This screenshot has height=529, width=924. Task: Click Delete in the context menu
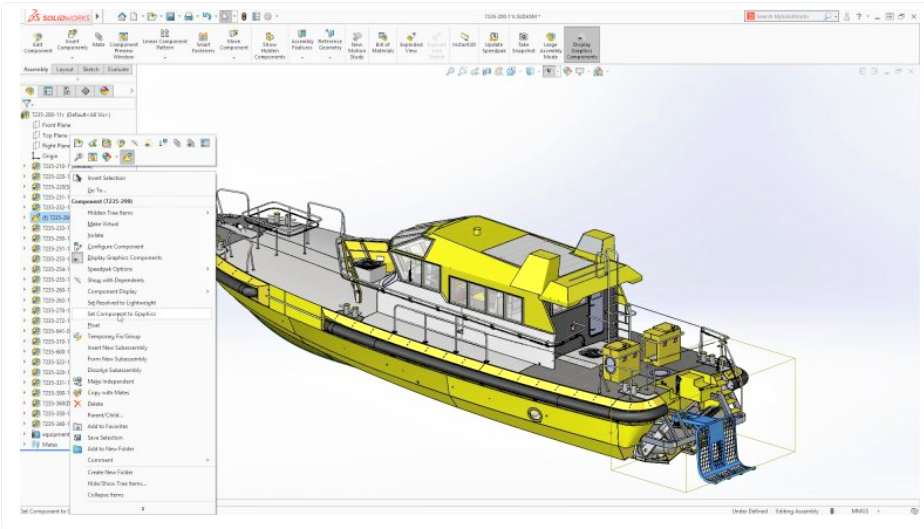tap(95, 404)
